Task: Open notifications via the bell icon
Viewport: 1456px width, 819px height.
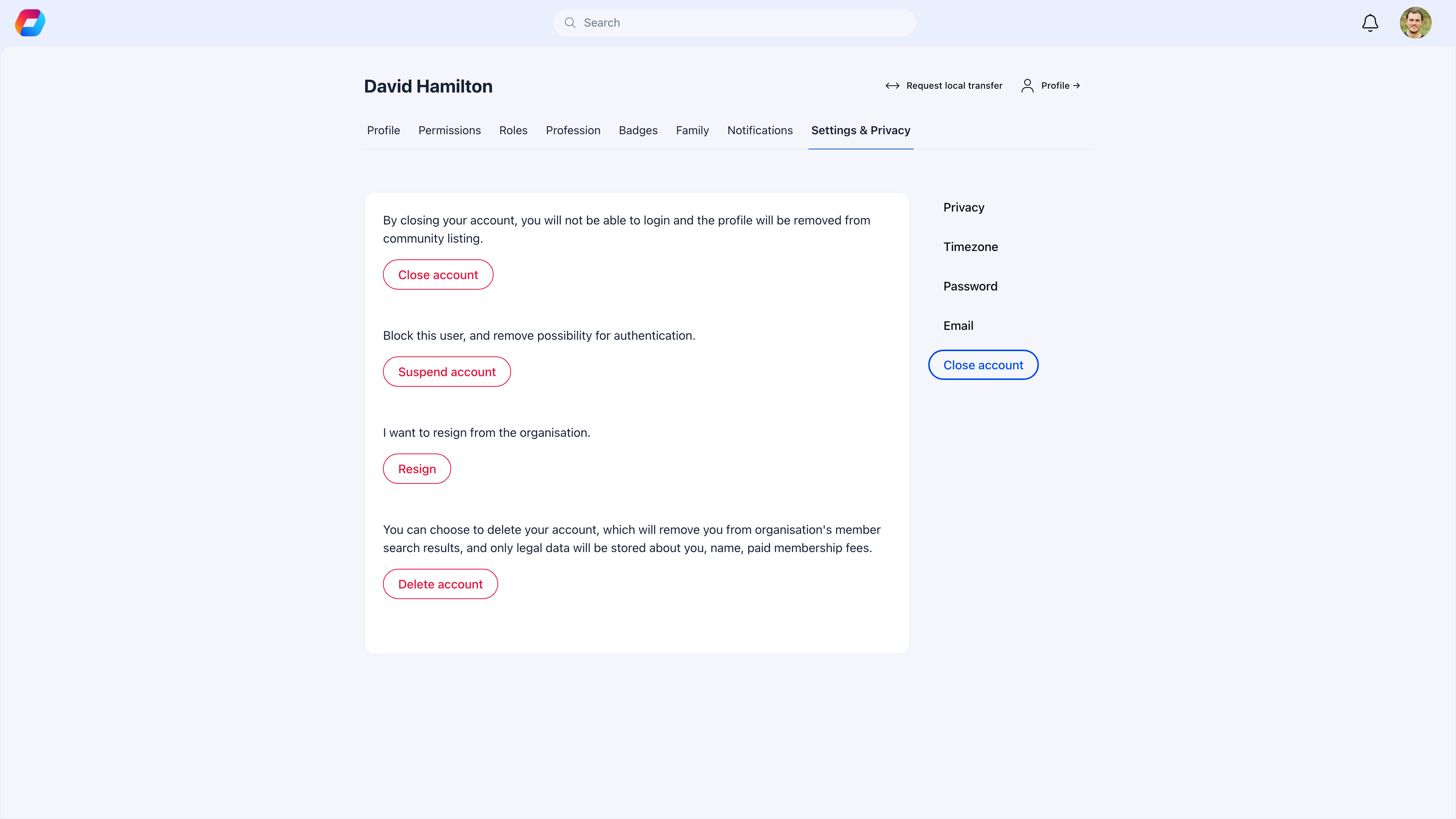Action: coord(1370,23)
